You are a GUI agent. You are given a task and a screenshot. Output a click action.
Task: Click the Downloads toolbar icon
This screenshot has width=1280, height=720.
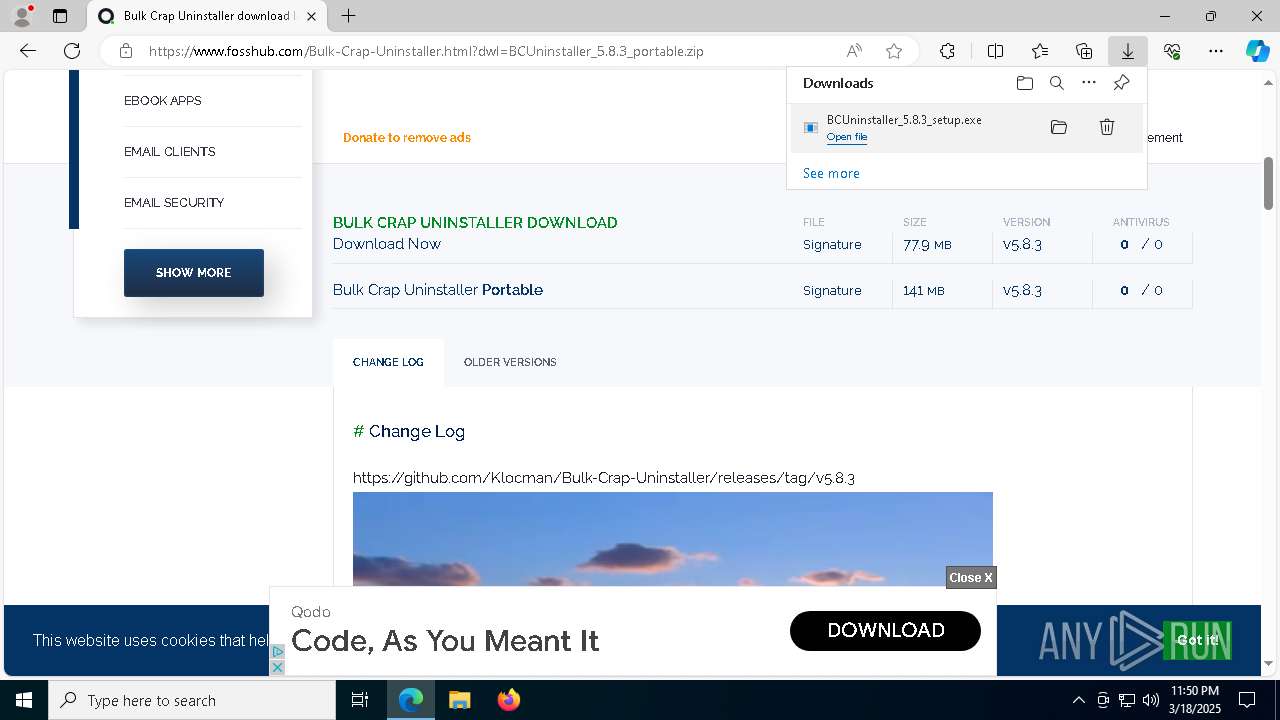1128,51
